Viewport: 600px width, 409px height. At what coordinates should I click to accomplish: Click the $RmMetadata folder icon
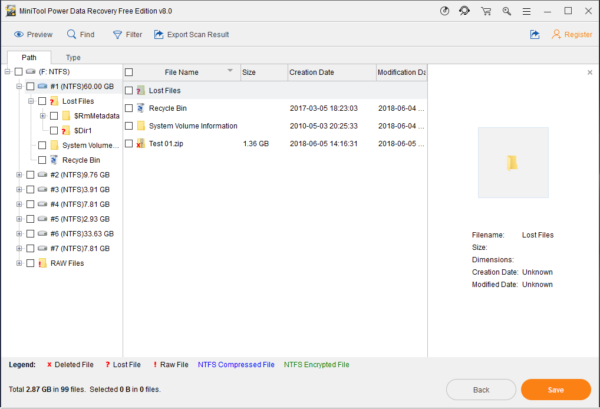tap(66, 116)
